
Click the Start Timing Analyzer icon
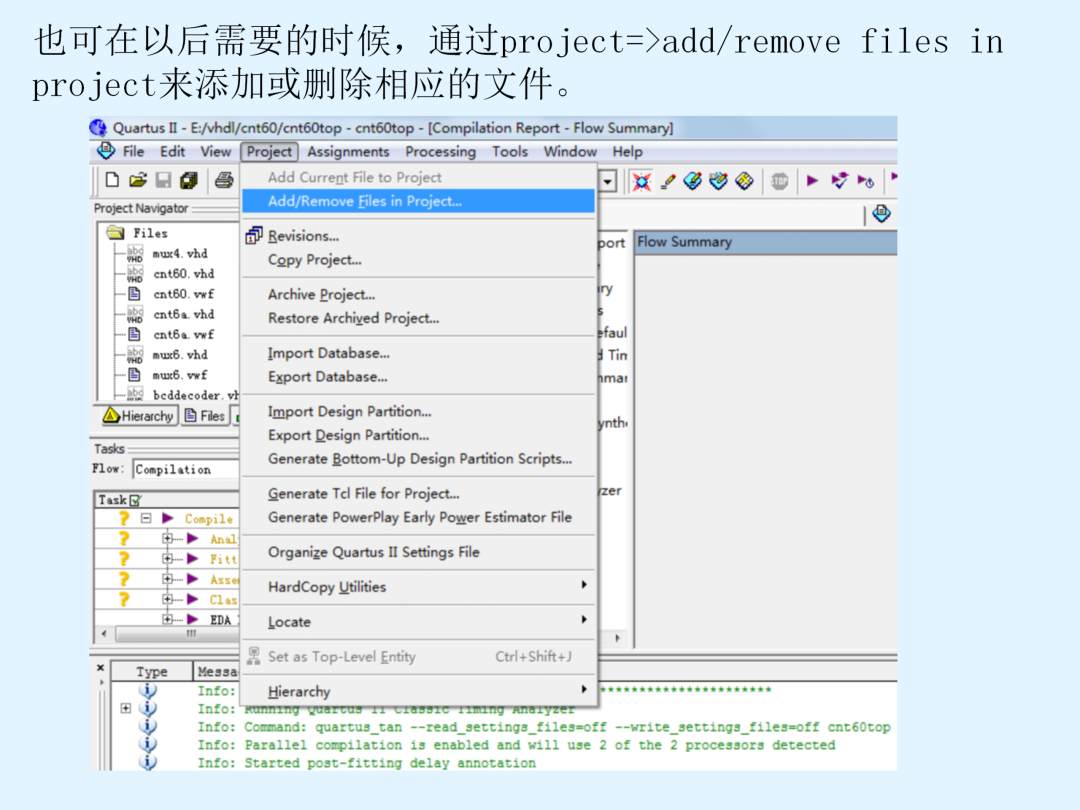(865, 181)
